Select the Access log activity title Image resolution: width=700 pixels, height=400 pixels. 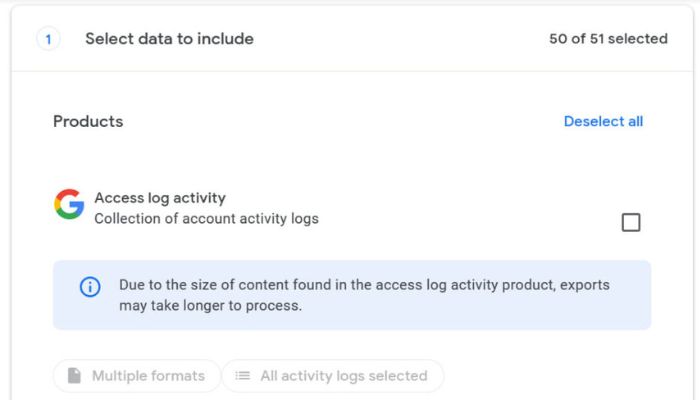(x=160, y=198)
